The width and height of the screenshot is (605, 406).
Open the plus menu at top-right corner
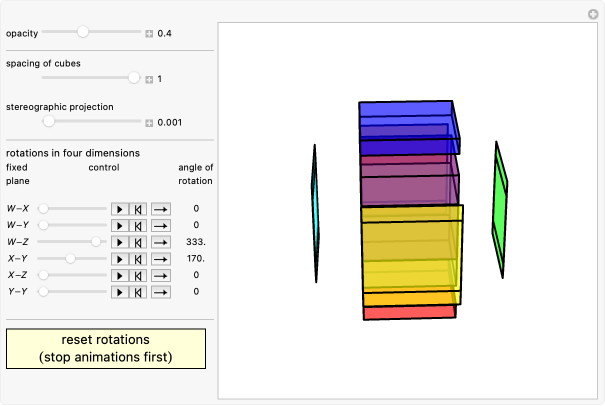(x=592, y=13)
